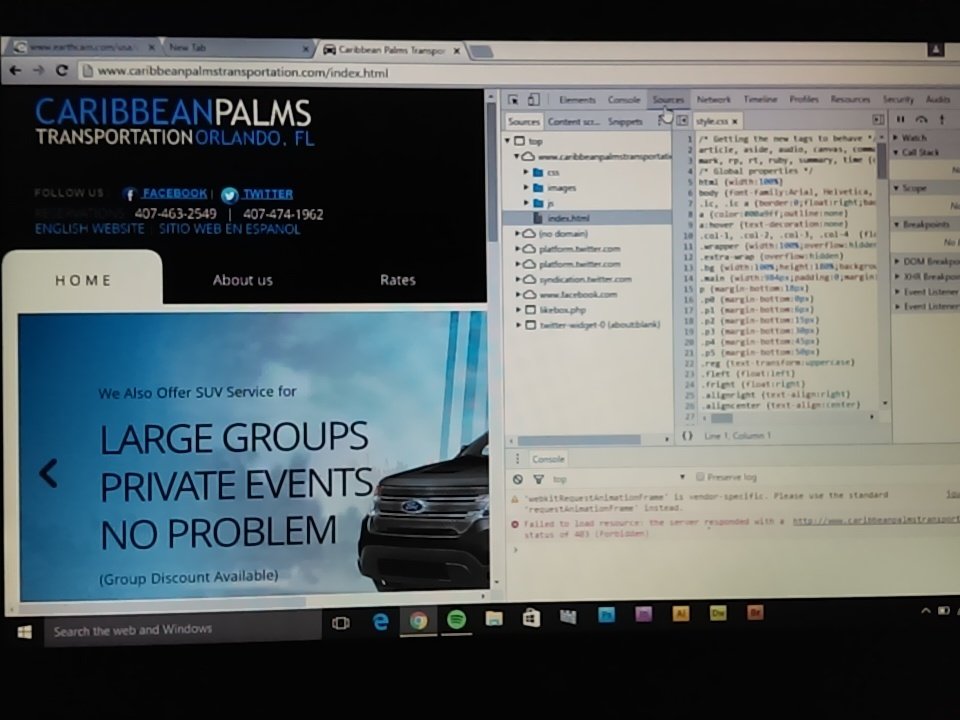The height and width of the screenshot is (720, 960).
Task: Open the Network DevTools tab
Action: [713, 99]
